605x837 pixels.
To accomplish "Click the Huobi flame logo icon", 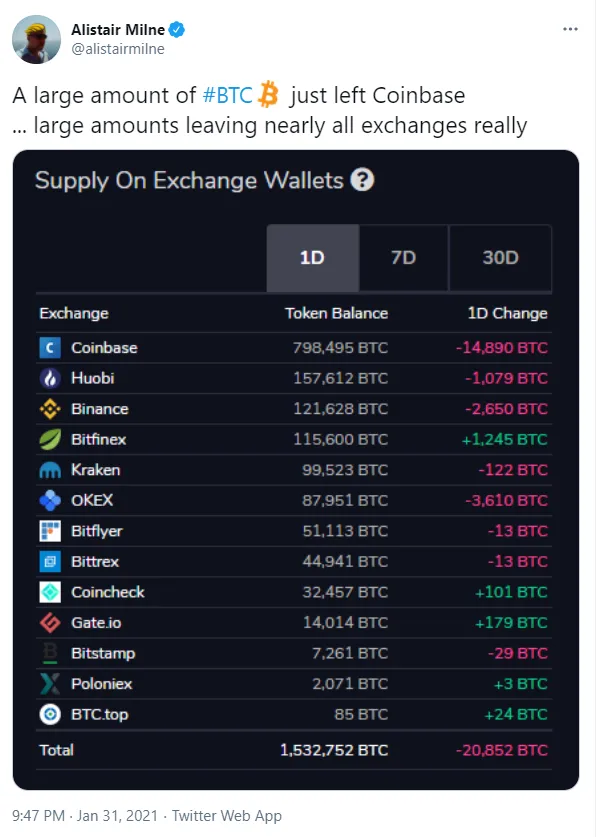I will pos(50,378).
